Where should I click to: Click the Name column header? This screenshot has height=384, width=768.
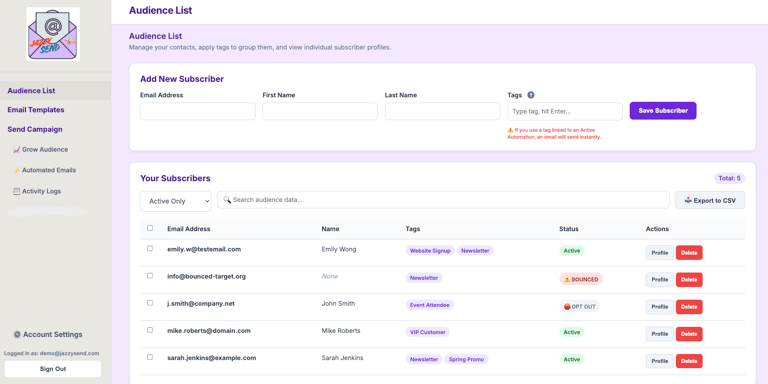(330, 229)
